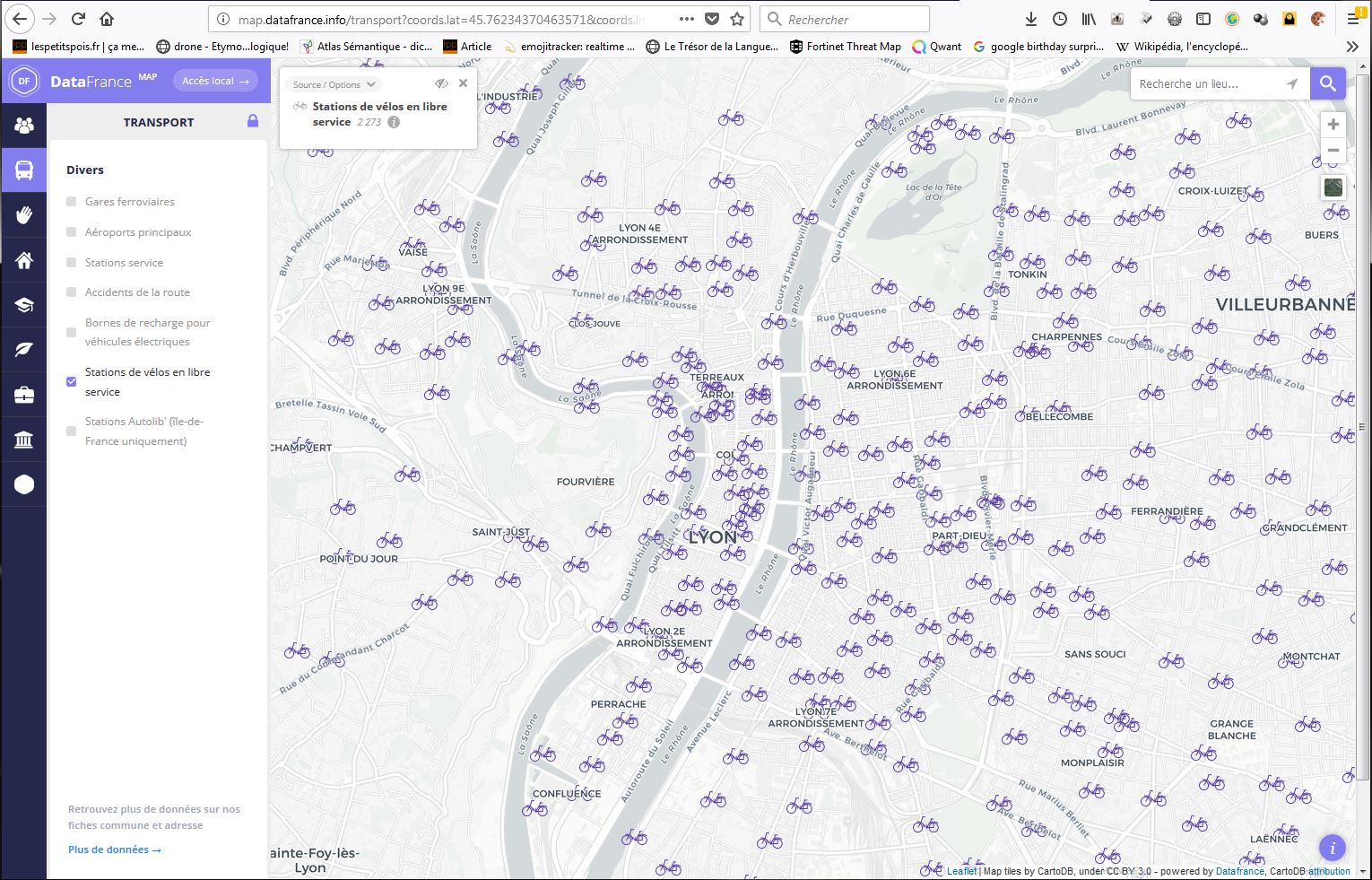The image size is (1372, 880).
Task: Open the education graduation cap category
Action: pyautogui.click(x=24, y=305)
